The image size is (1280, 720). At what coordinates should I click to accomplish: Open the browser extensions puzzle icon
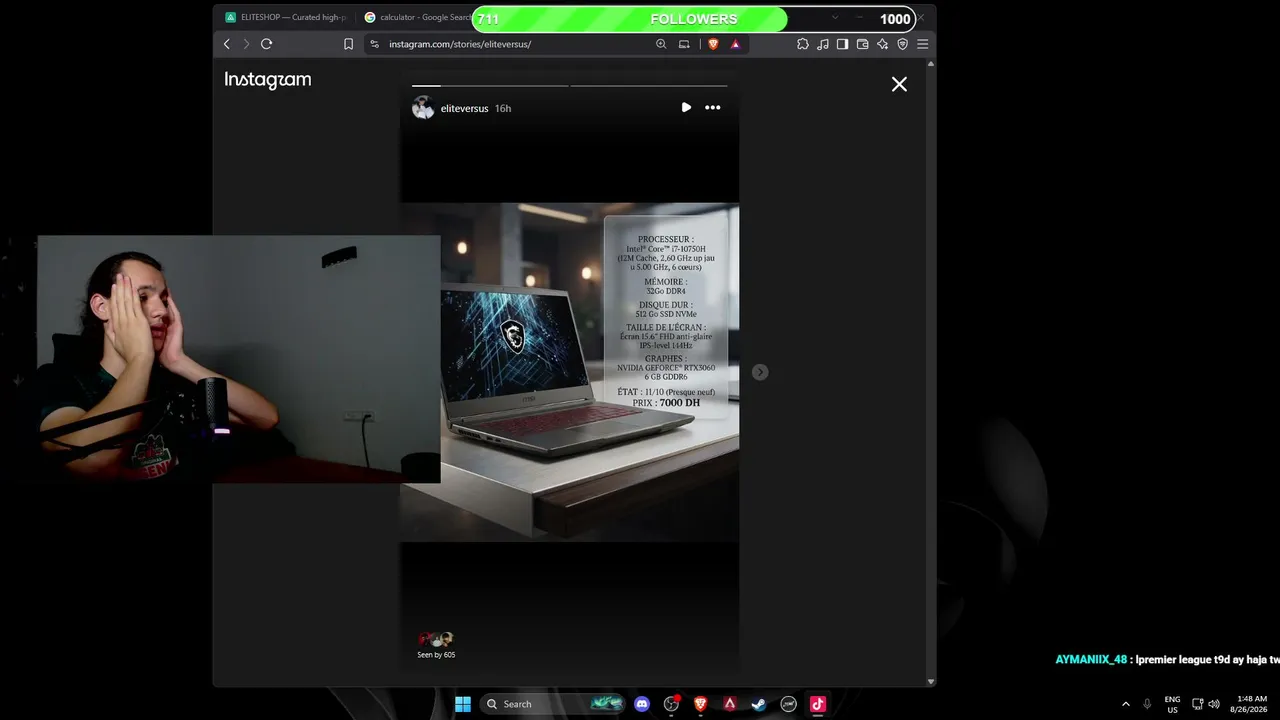[803, 44]
